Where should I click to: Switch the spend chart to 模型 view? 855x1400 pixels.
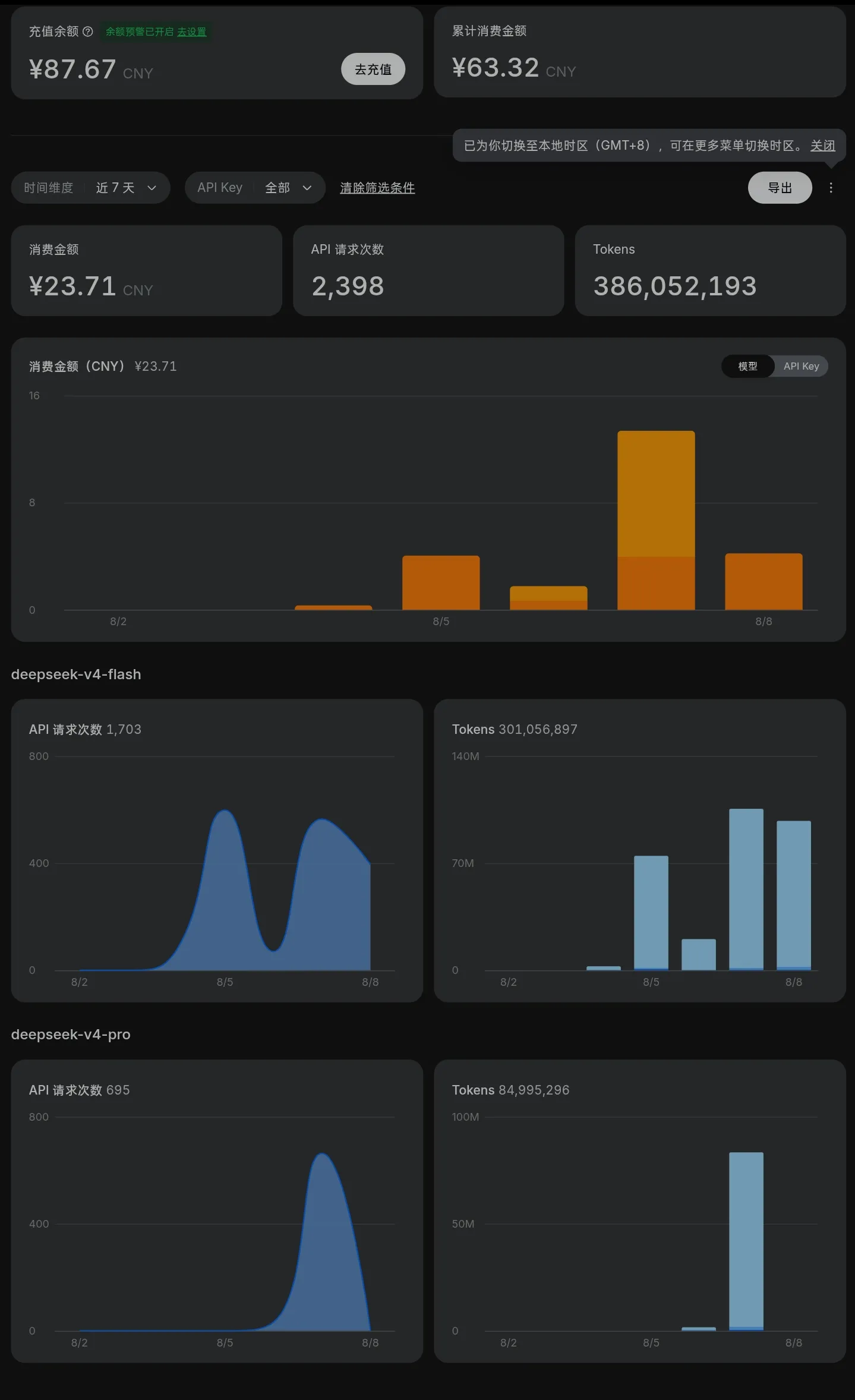click(747, 366)
